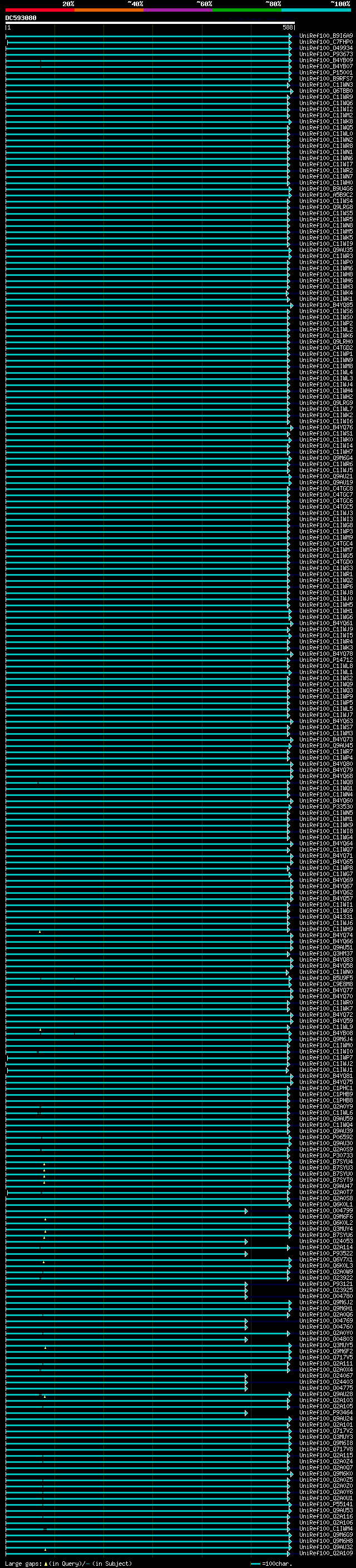Viewport: 356px width, 1568px height.
Task: Select hit label UniRef100_P15001
Action: (326, 72)
